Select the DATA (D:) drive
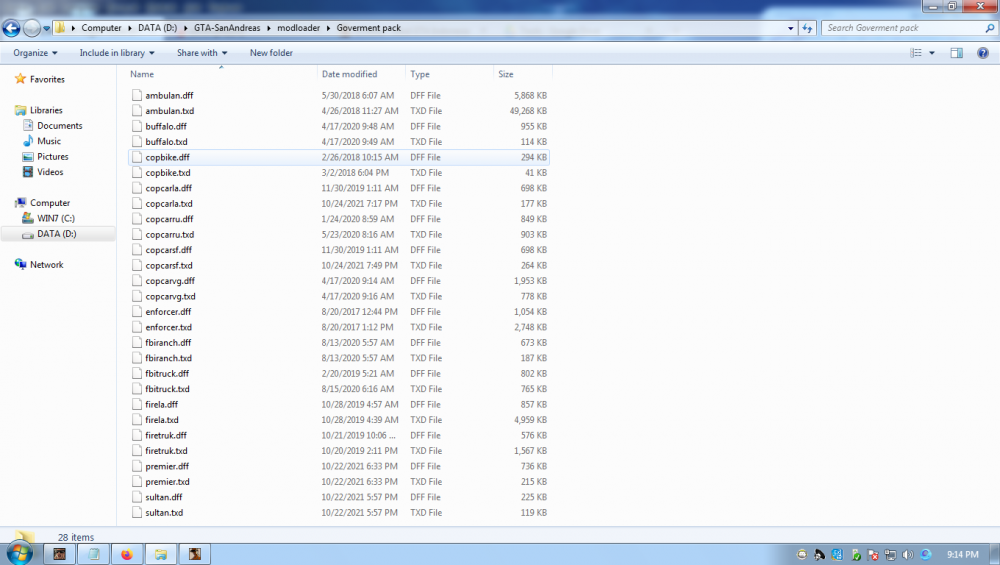 58,234
